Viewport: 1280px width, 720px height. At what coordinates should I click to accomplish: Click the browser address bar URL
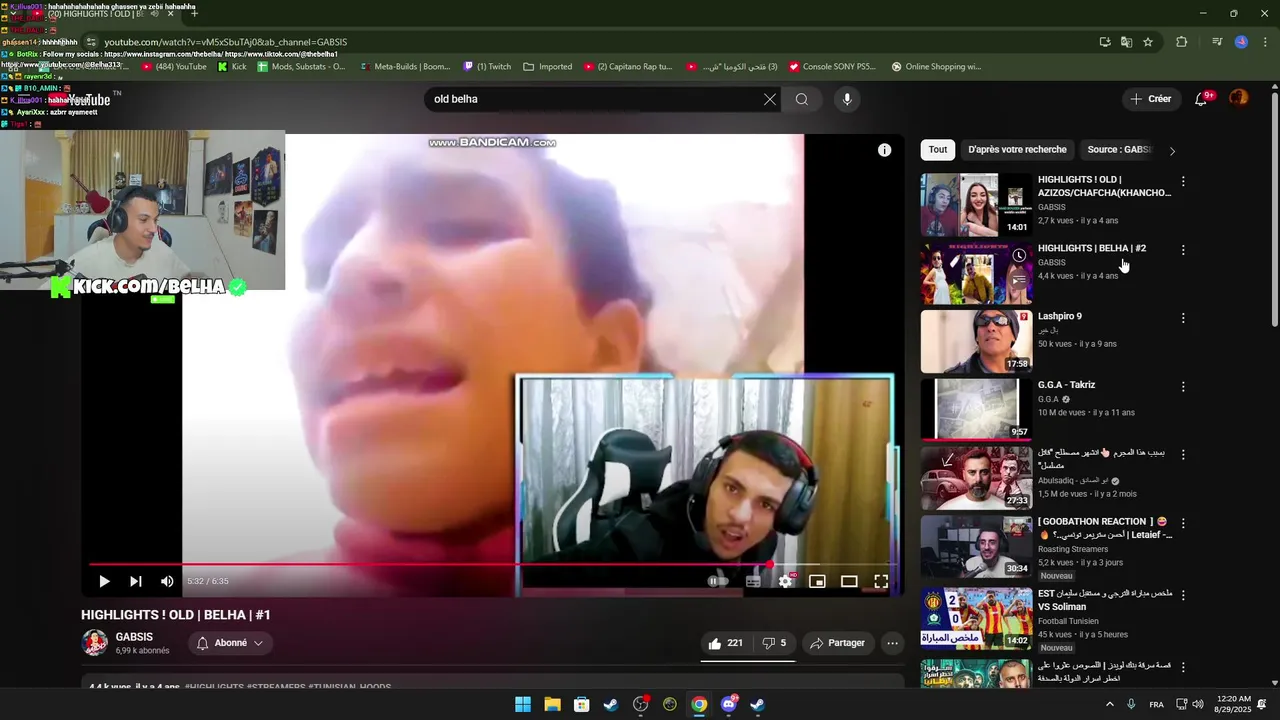(x=226, y=42)
